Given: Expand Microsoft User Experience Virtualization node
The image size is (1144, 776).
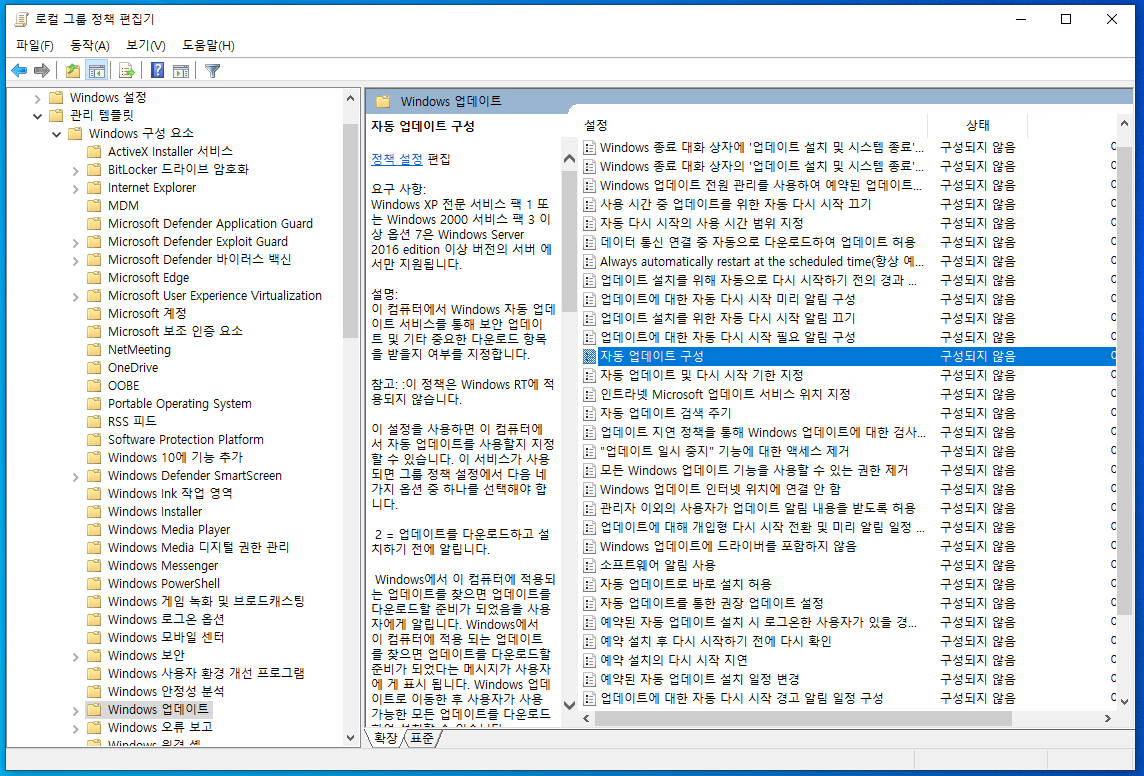Looking at the screenshot, I should (x=75, y=296).
